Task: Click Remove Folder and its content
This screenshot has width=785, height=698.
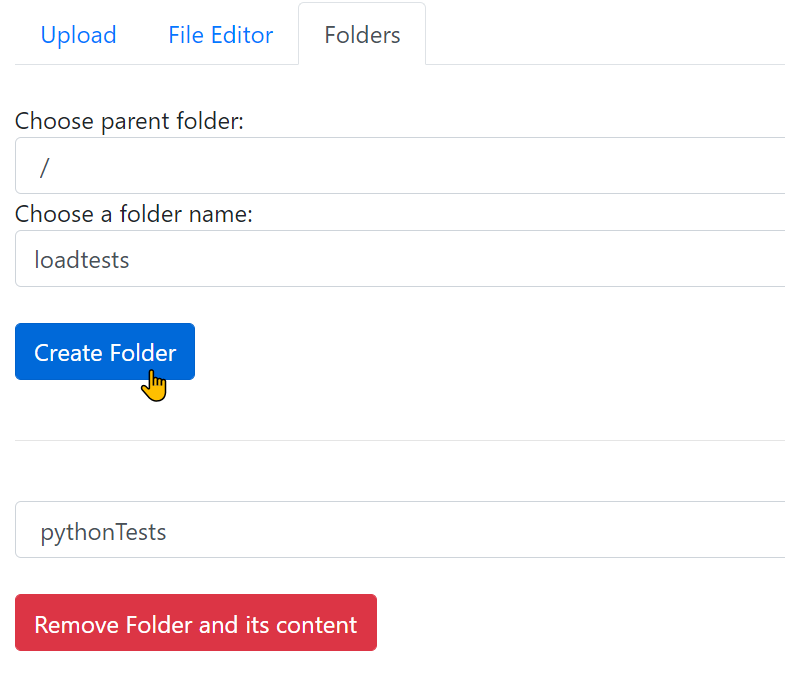Action: click(196, 623)
